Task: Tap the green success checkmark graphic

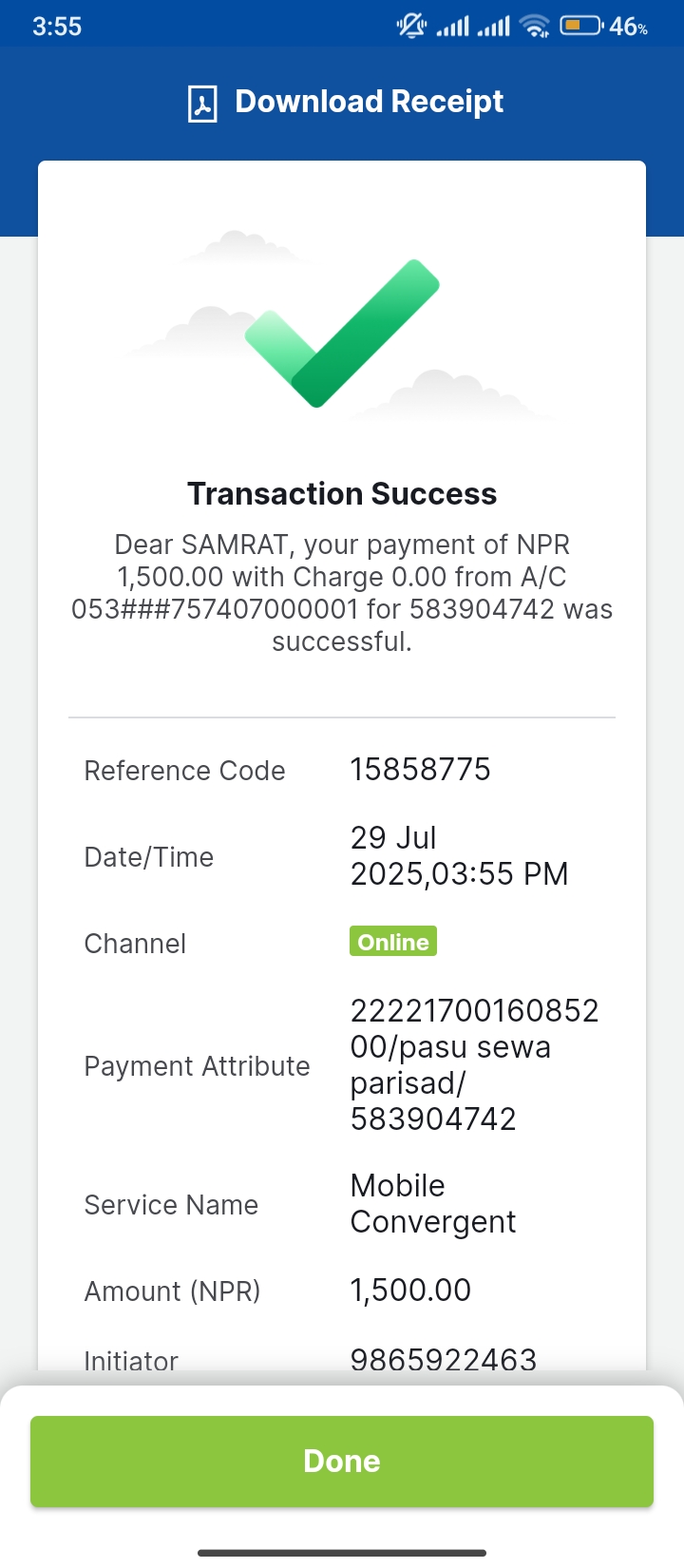Action: pyautogui.click(x=343, y=333)
